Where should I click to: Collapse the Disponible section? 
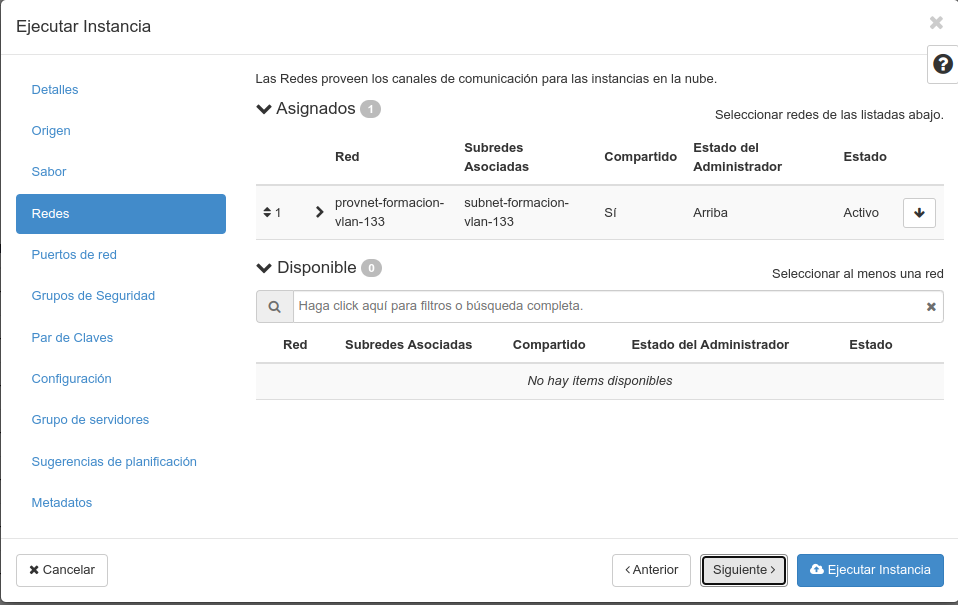(263, 267)
